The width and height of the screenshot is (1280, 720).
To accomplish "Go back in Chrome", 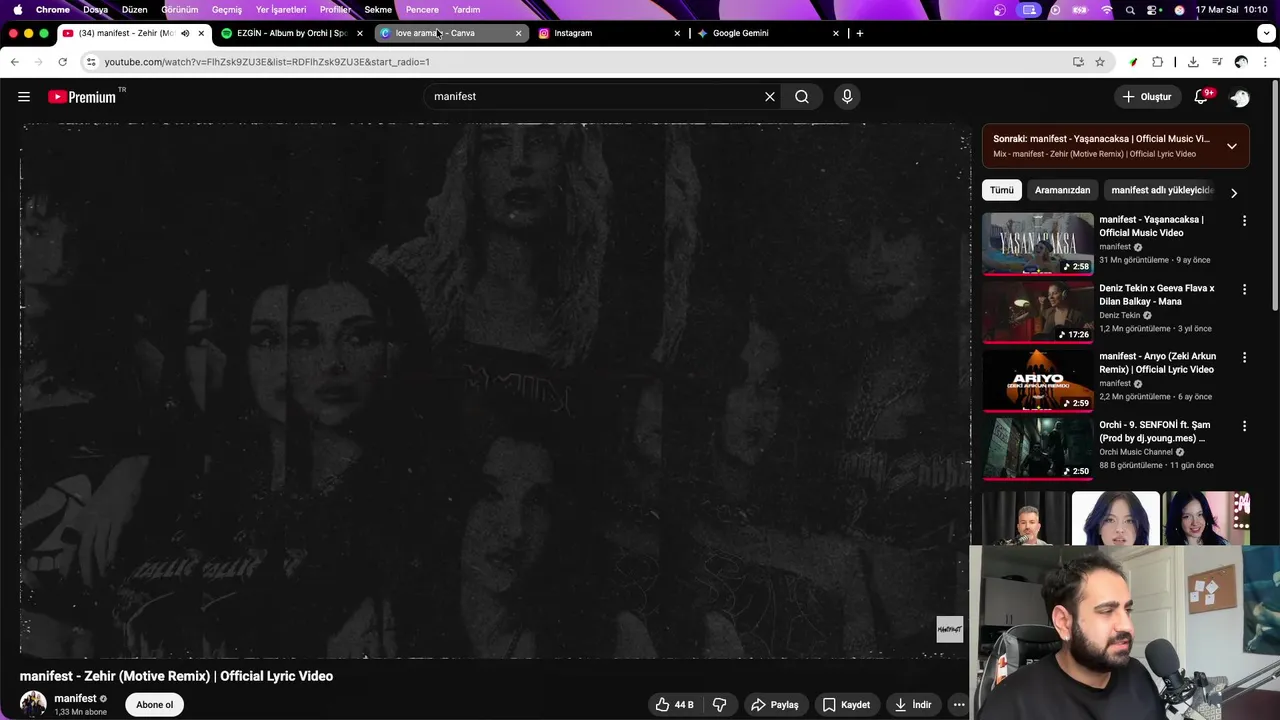I will coord(15,62).
